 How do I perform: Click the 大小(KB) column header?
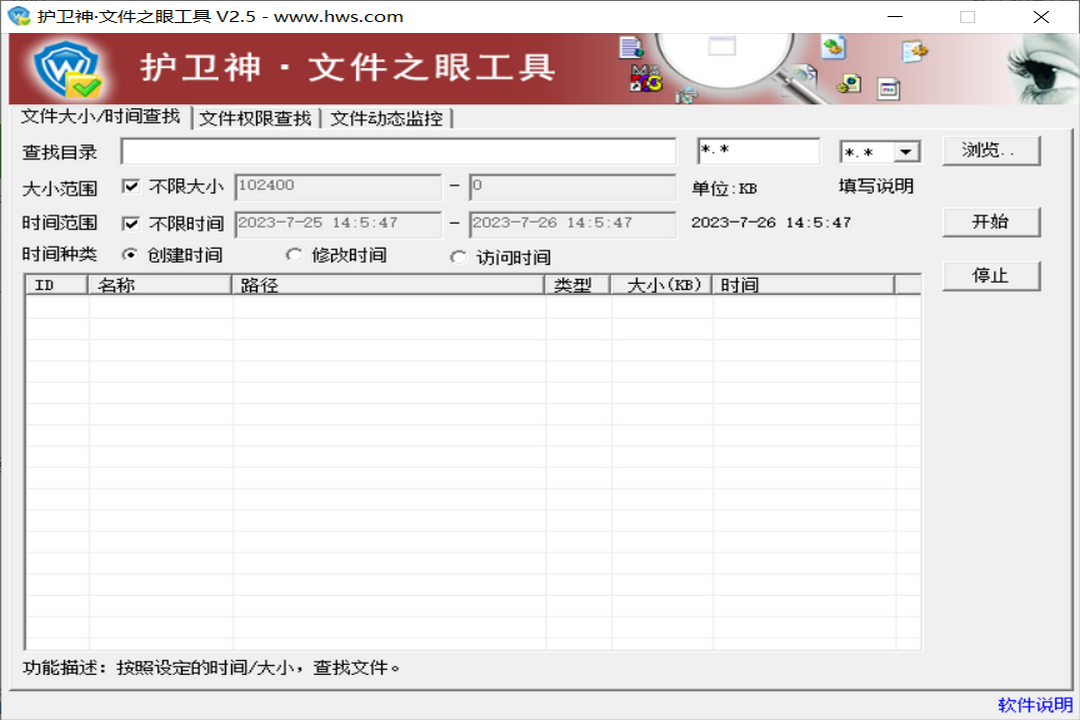[x=662, y=285]
